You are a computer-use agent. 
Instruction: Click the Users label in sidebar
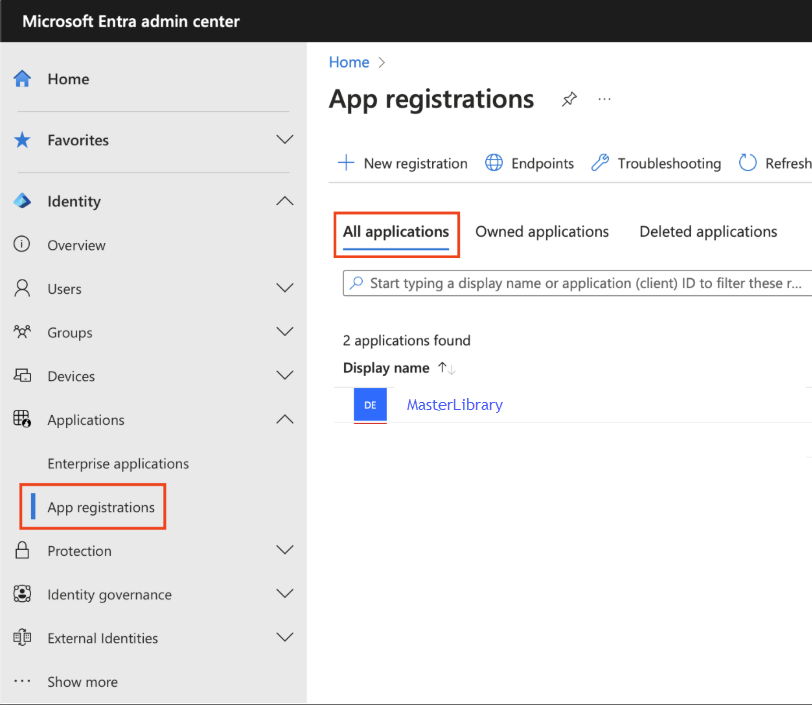point(64,288)
